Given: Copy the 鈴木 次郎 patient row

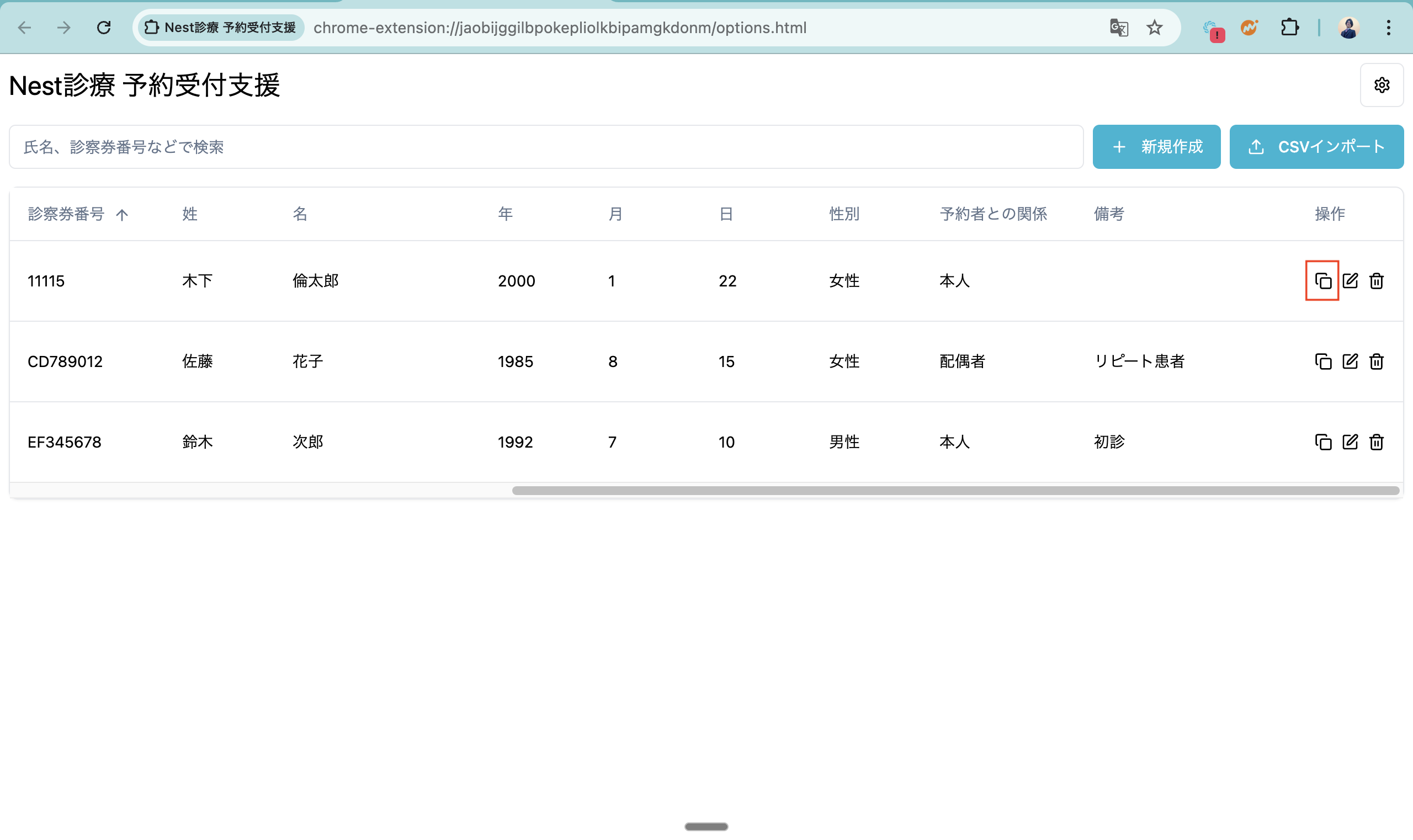Looking at the screenshot, I should (x=1322, y=442).
